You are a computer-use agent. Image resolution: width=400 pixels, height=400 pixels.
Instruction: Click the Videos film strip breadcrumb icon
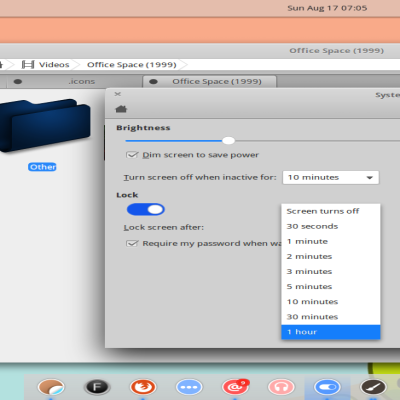coord(28,64)
